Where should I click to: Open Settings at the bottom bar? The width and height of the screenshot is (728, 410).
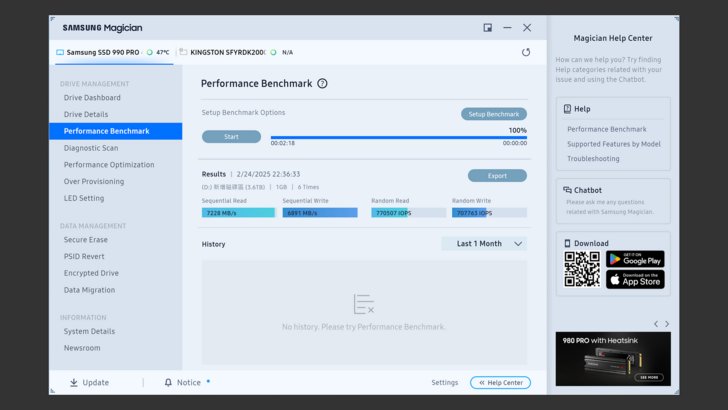[x=444, y=383]
